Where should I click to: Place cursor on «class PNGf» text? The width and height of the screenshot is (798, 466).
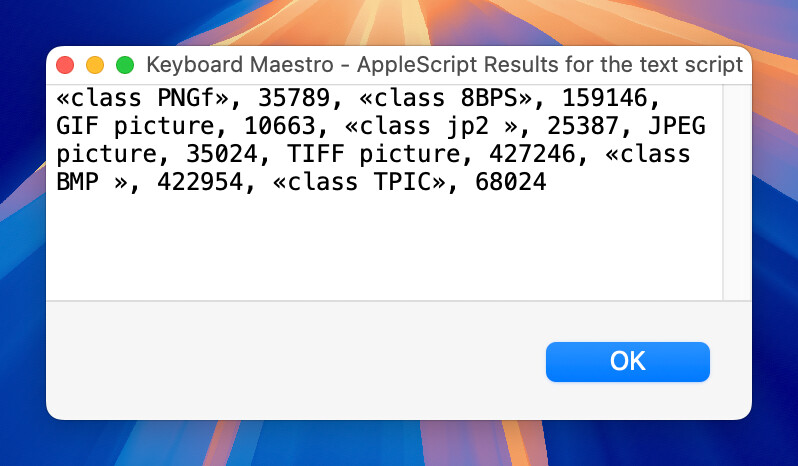[x=142, y=98]
